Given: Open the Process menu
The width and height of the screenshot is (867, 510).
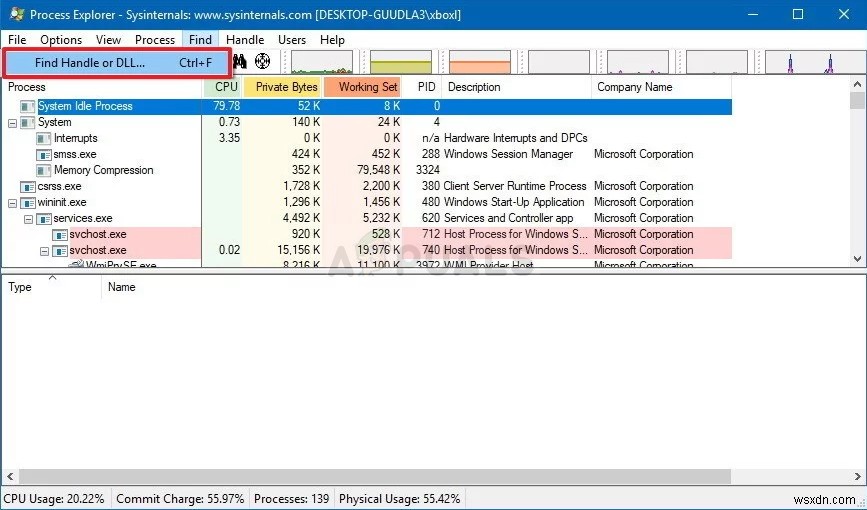Looking at the screenshot, I should click(x=155, y=40).
